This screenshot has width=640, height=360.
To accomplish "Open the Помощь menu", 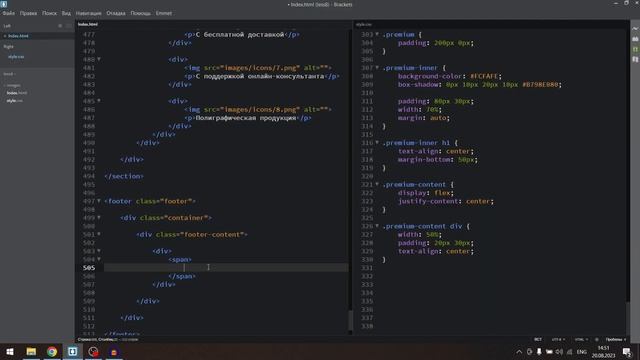I will 140,13.
